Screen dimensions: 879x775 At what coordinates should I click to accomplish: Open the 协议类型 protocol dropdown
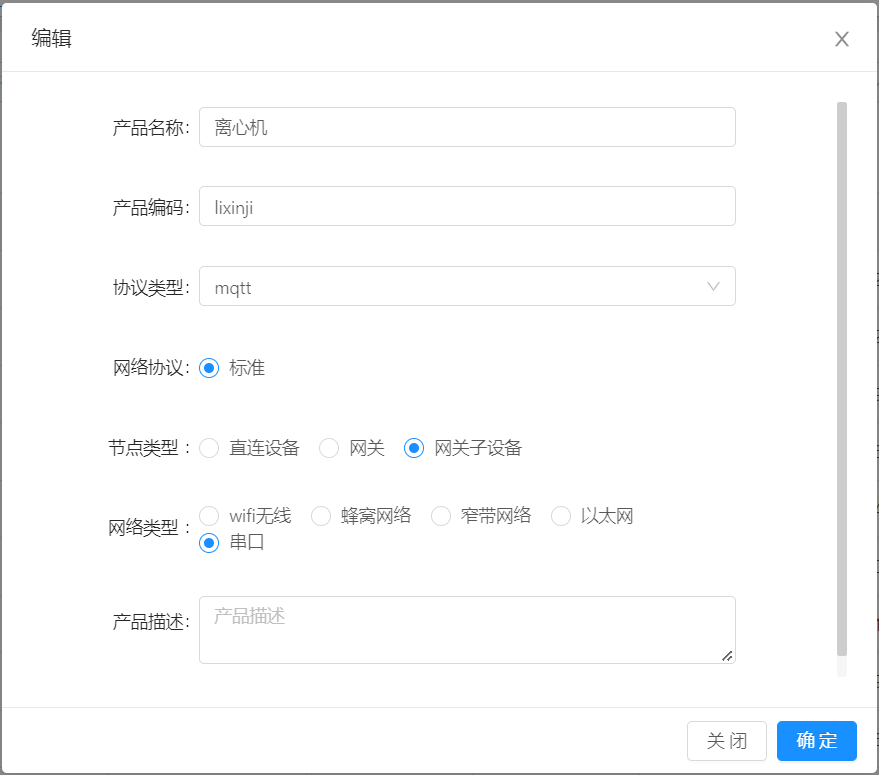click(x=467, y=286)
